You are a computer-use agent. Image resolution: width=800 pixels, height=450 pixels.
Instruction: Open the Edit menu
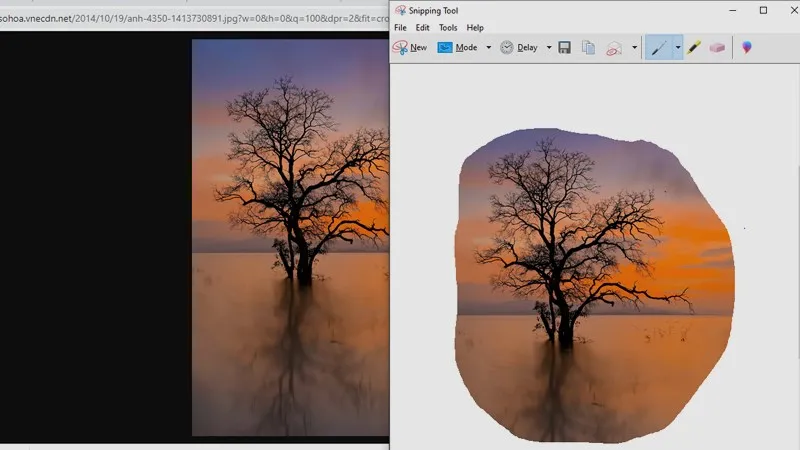[x=424, y=28]
